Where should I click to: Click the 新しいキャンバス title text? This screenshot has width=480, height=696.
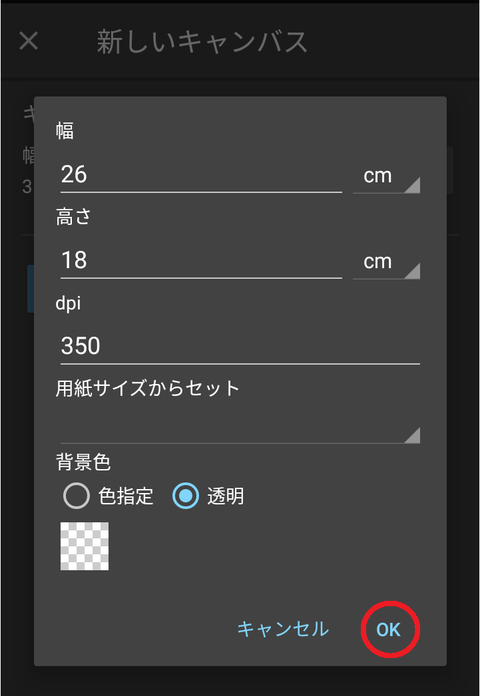point(202,42)
